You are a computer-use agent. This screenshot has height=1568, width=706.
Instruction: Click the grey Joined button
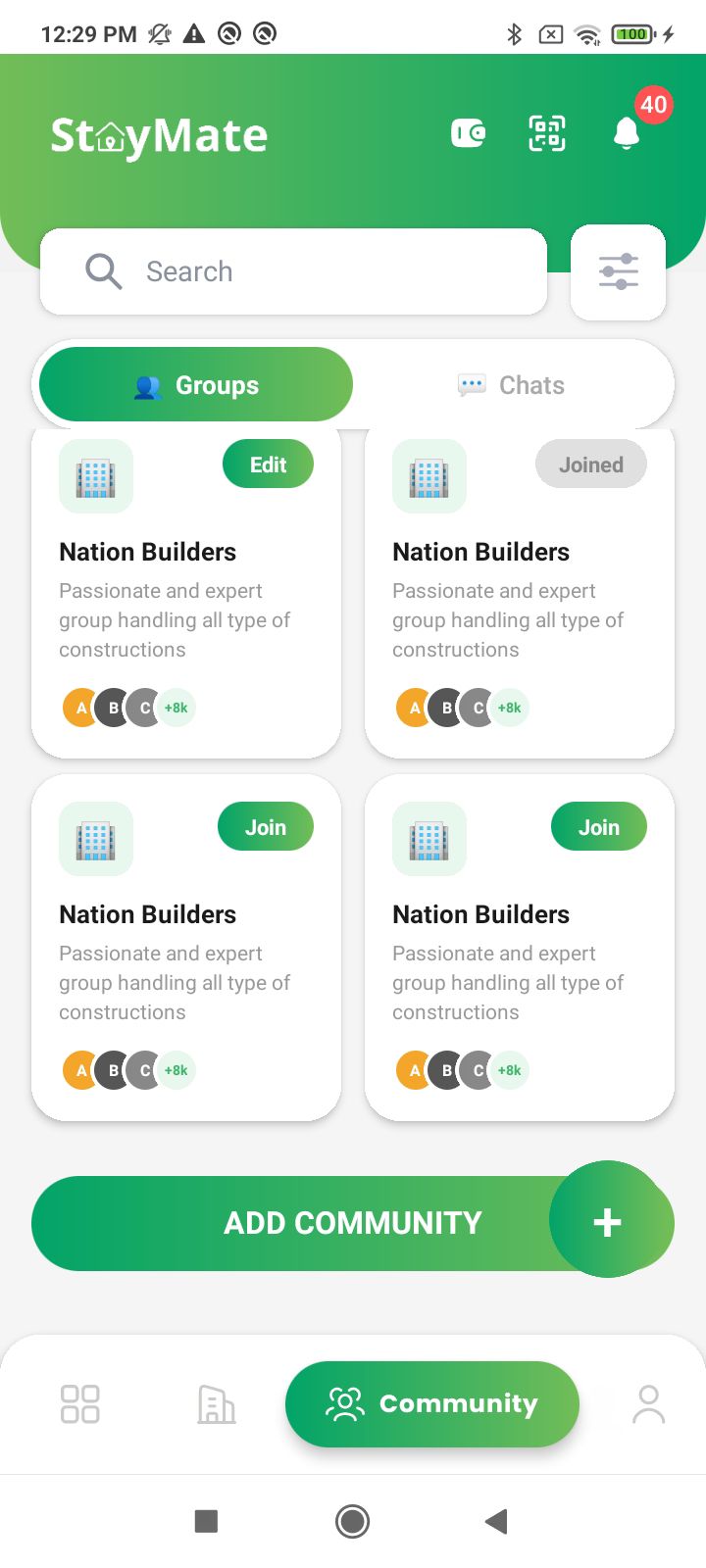point(590,465)
